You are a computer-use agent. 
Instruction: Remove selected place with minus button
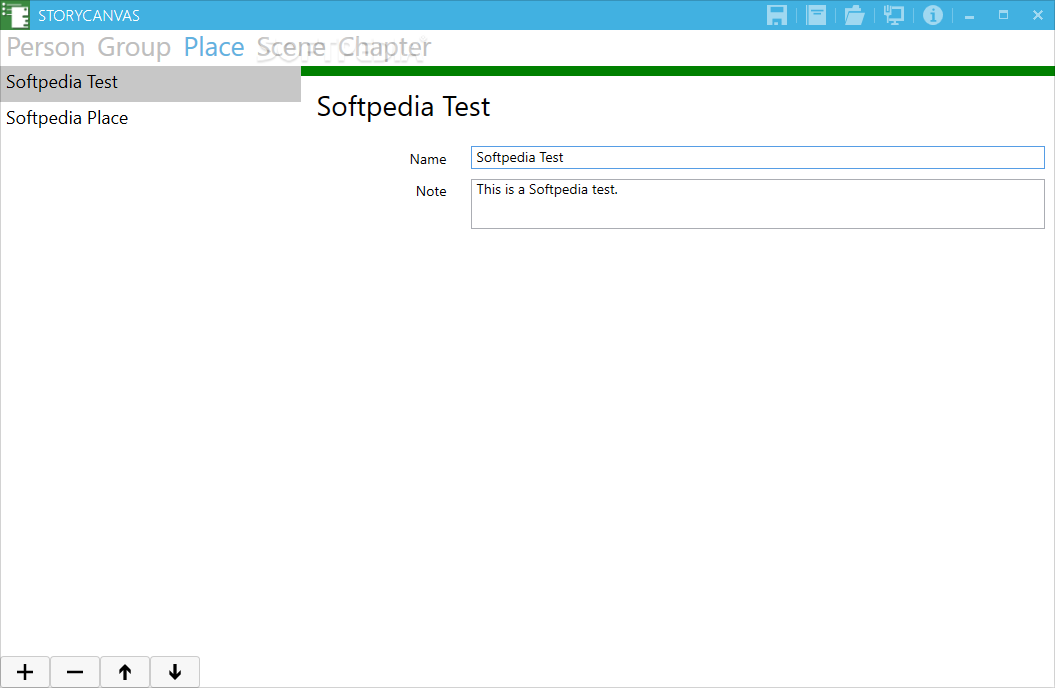75,672
